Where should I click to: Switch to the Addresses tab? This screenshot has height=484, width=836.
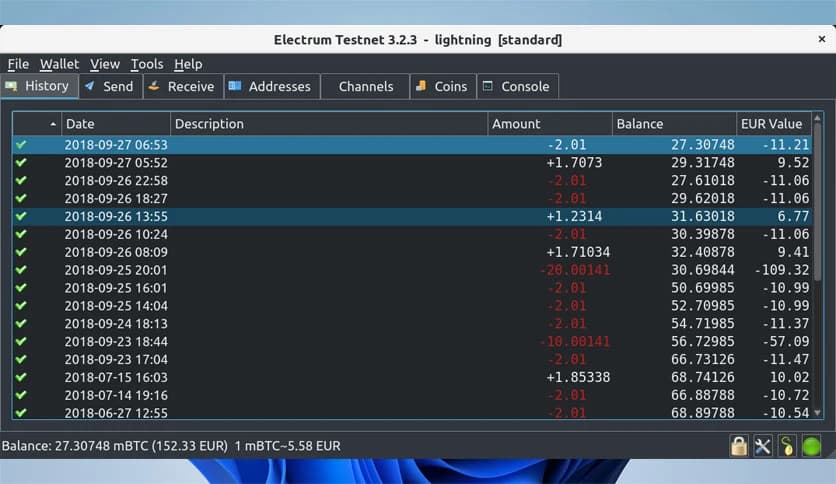coord(272,86)
